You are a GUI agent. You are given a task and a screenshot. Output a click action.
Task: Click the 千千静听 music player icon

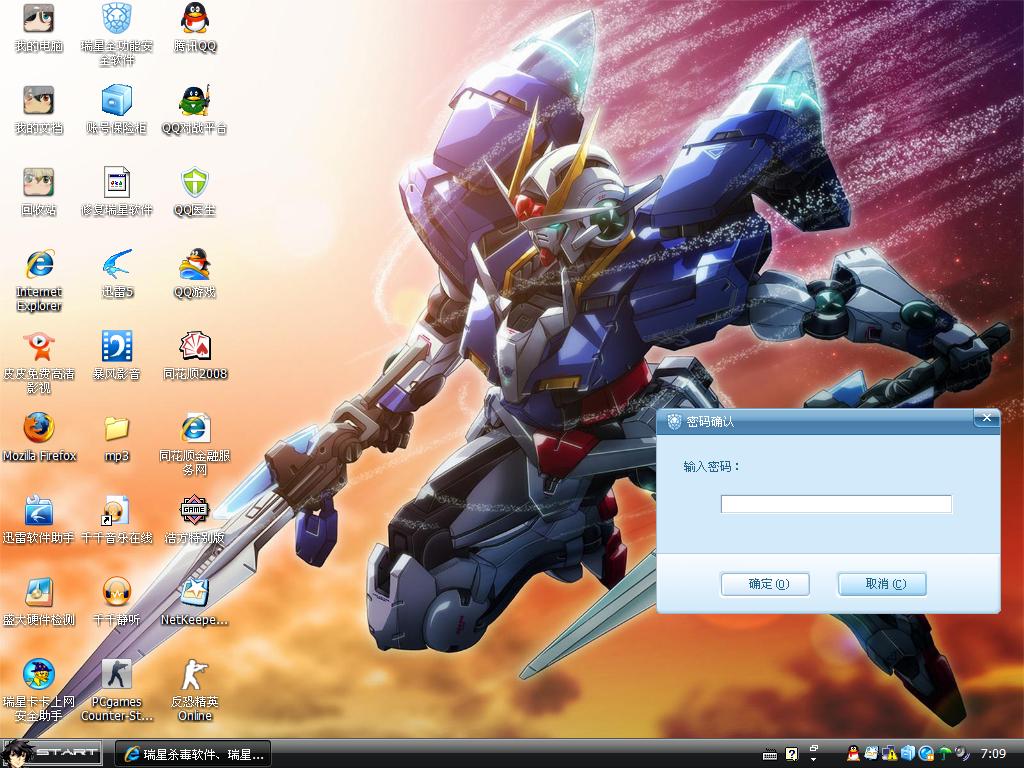[x=117, y=592]
